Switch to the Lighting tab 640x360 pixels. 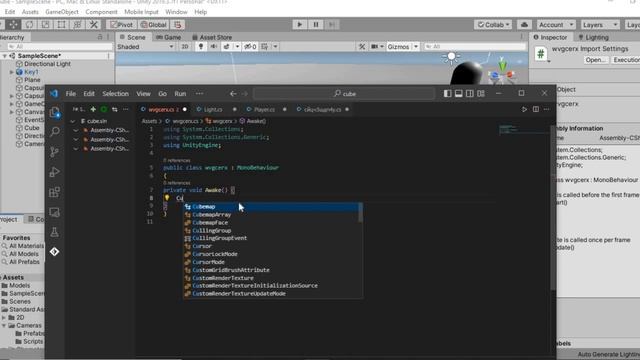coord(593,37)
